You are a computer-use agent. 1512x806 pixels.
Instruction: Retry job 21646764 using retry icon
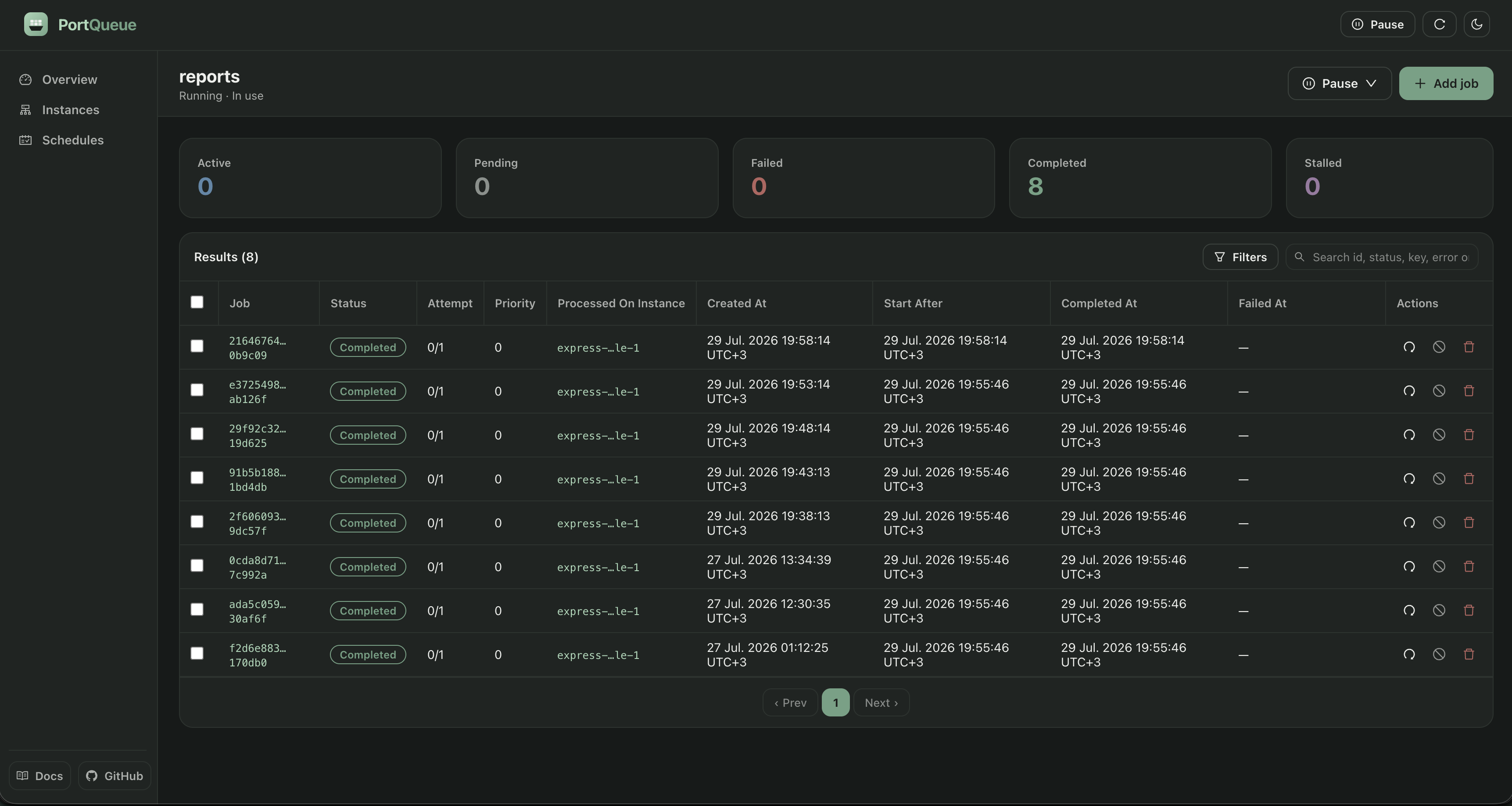(x=1409, y=347)
